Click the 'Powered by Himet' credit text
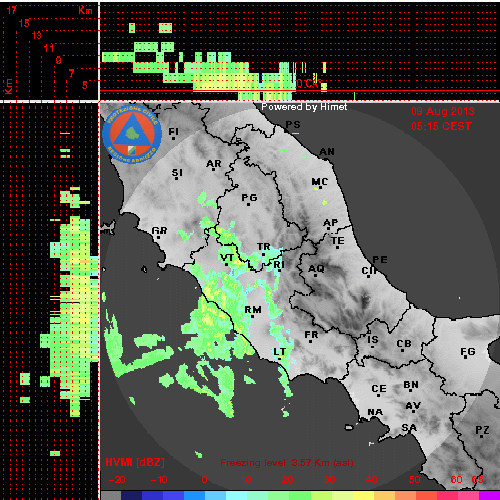The width and height of the screenshot is (500, 500). point(304,107)
